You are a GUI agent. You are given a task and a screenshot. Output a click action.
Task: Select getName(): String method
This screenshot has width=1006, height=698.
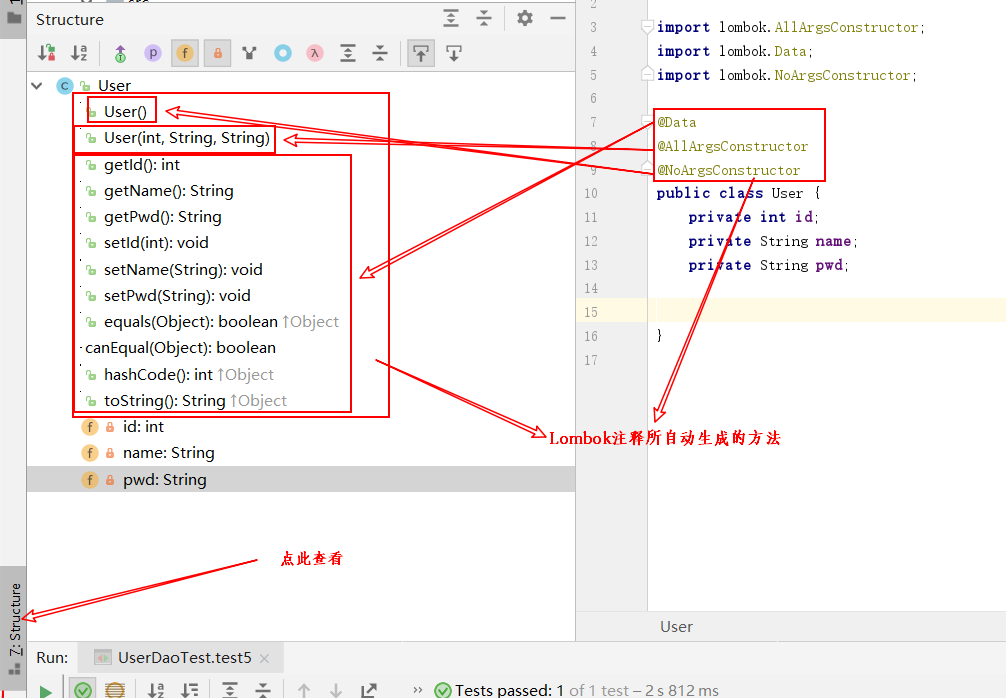169,191
